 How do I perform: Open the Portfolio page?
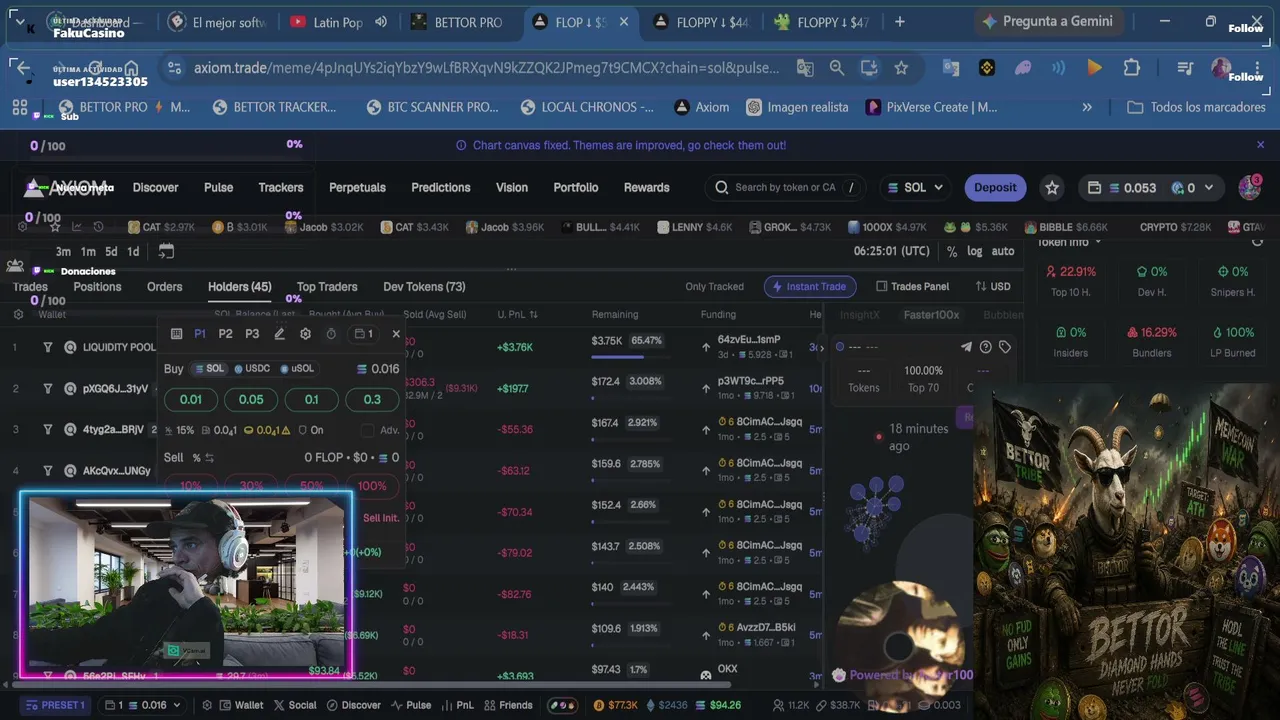576,187
